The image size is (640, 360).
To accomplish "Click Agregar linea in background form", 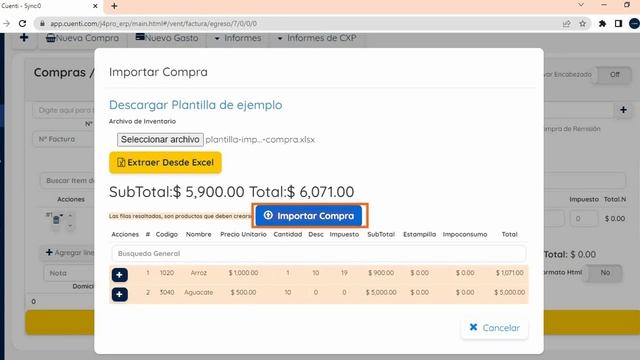I will click(x=69, y=253).
